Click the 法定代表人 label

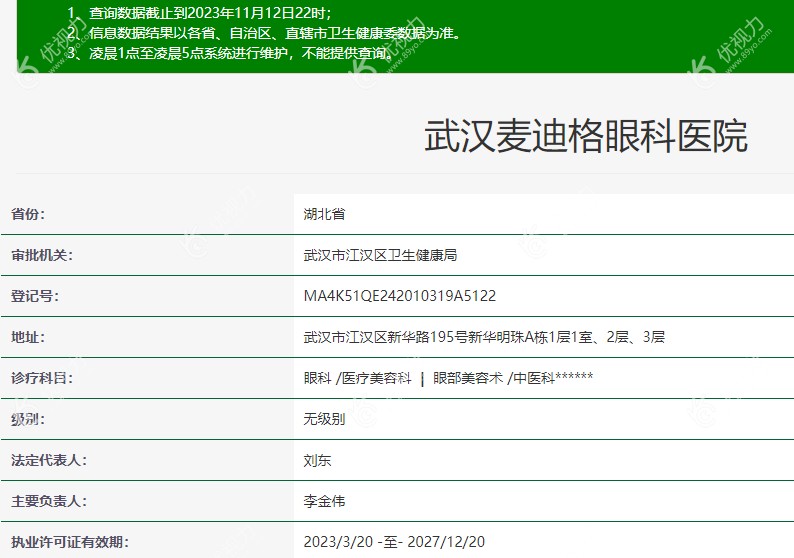[49, 460]
